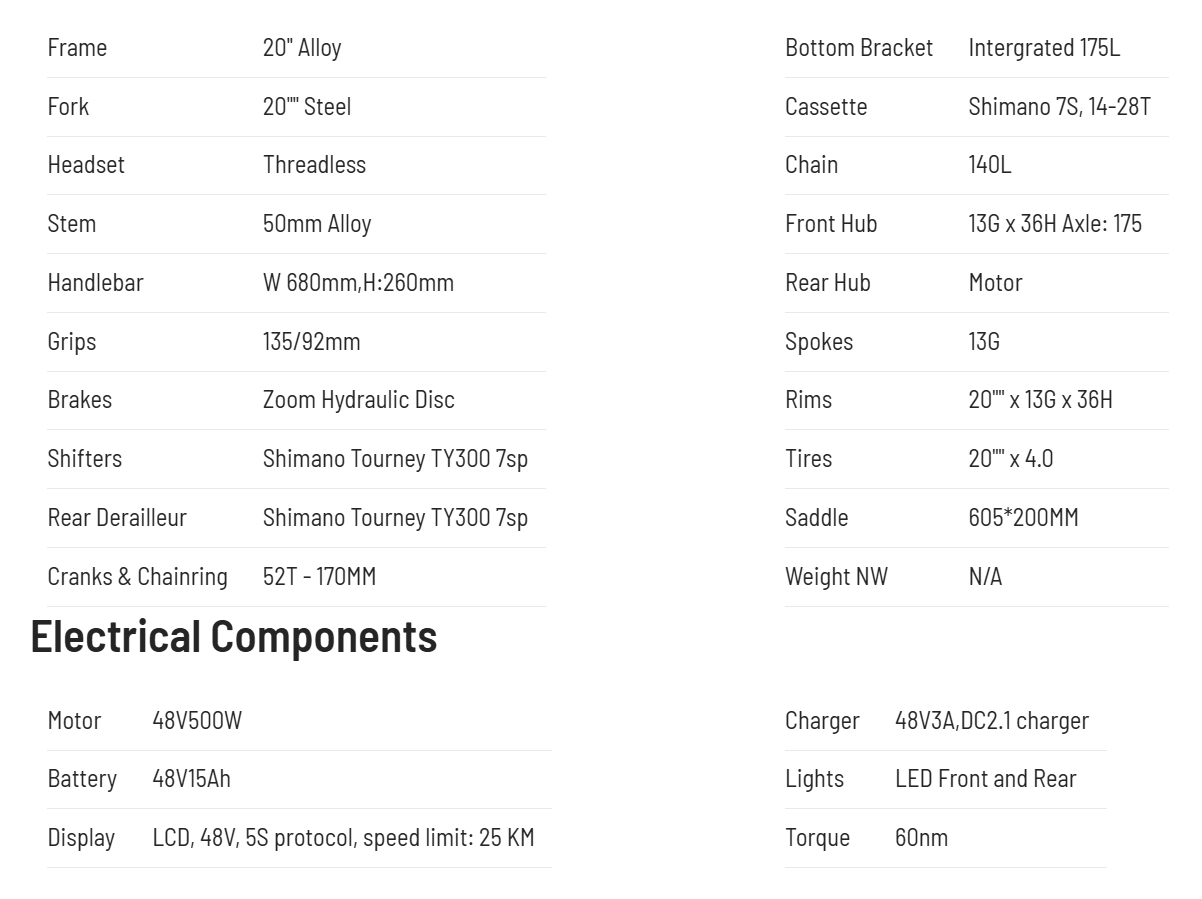Click the 'Shimano 7S, 14-28T' cassette value
This screenshot has width=1202, height=899.
(1059, 107)
